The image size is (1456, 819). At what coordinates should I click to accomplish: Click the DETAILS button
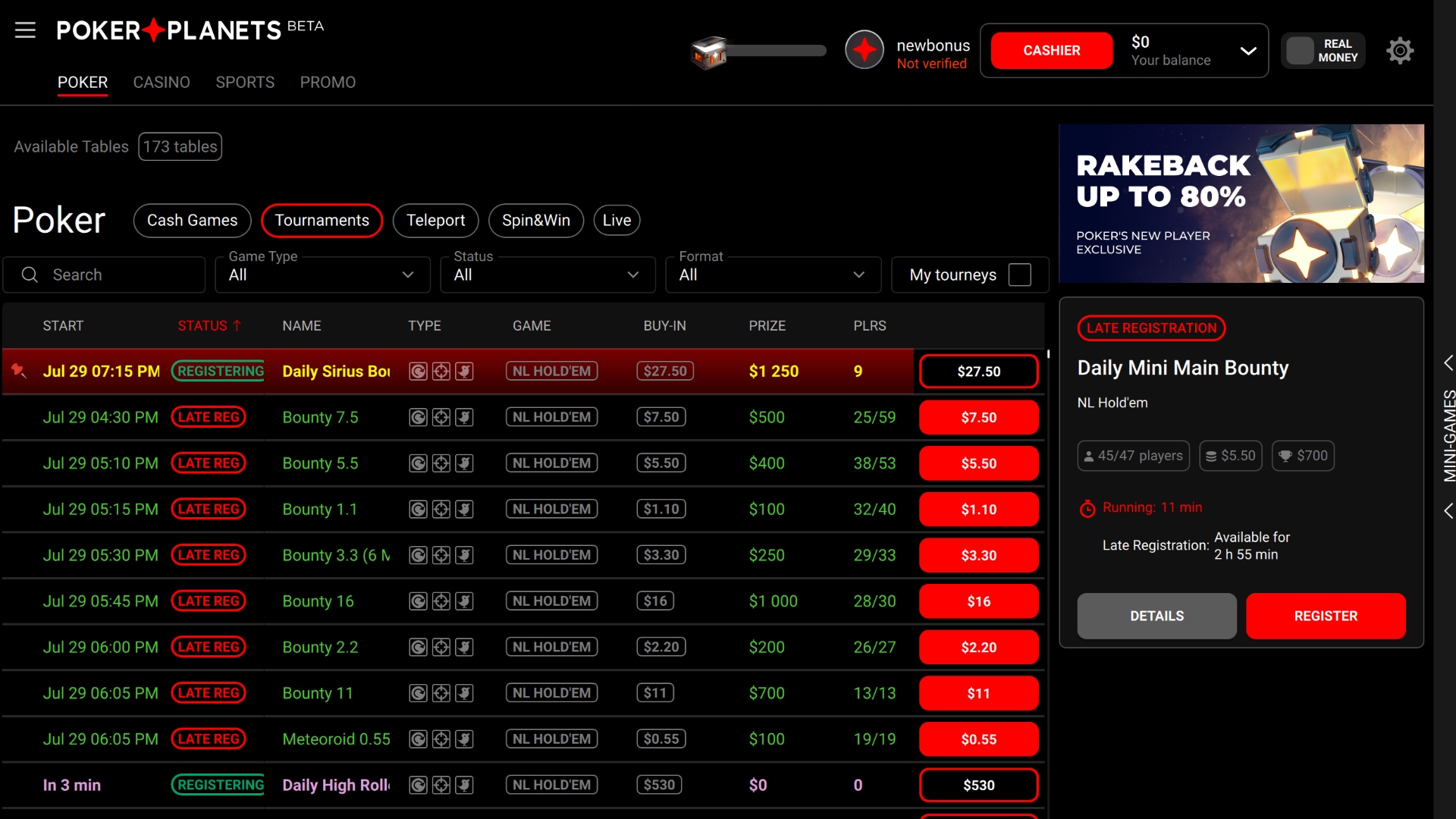pos(1156,616)
